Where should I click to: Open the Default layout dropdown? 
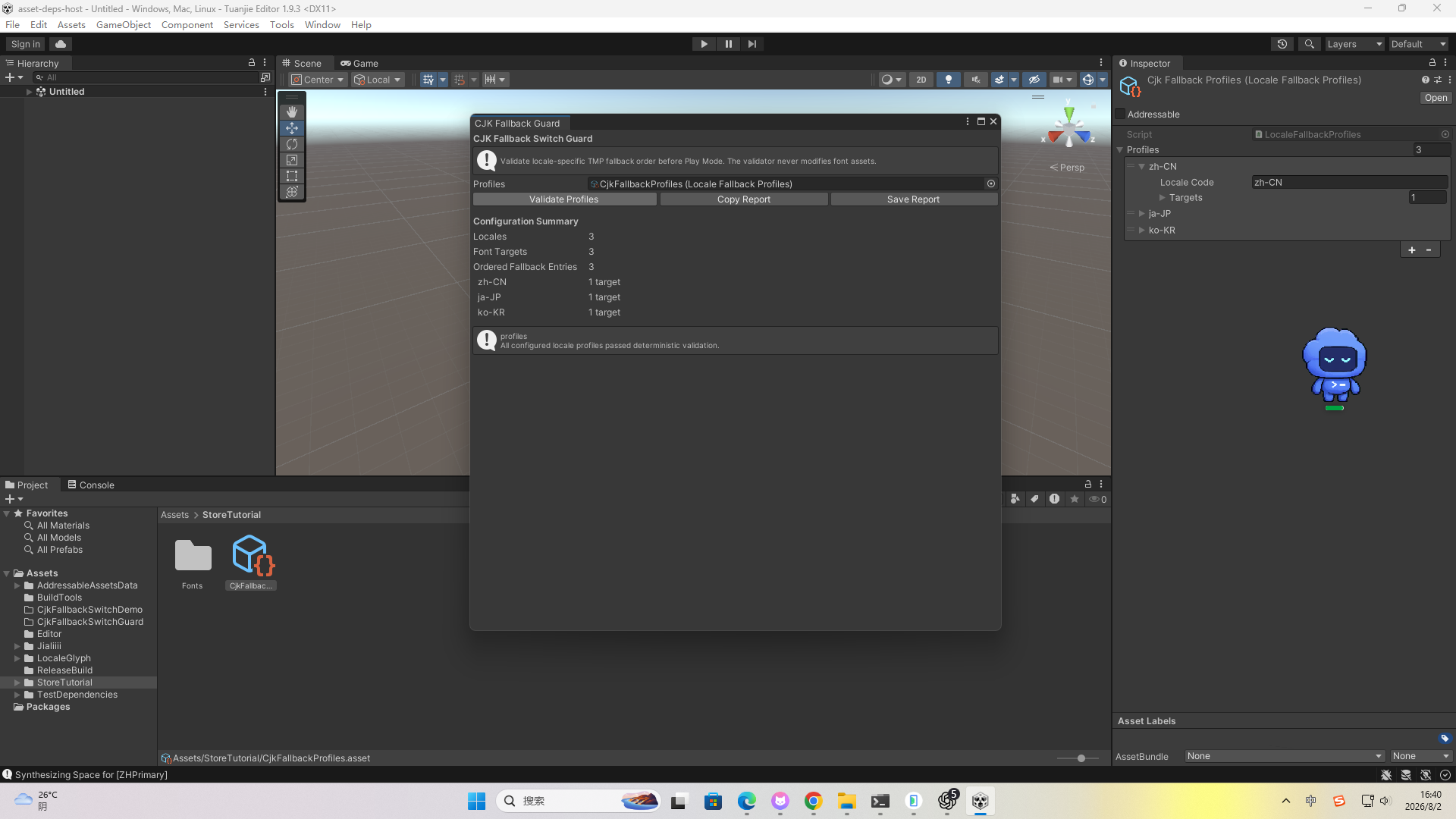(x=1418, y=44)
